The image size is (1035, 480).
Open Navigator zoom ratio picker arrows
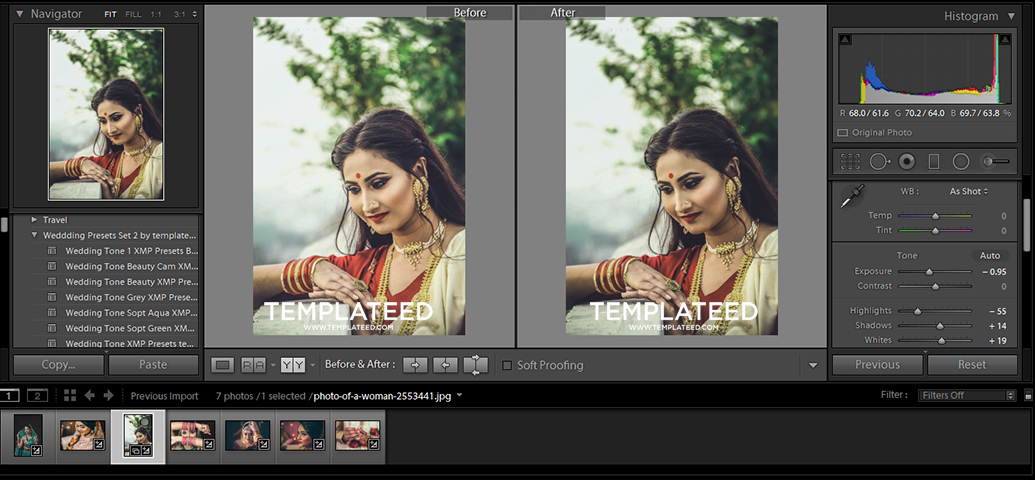[x=194, y=14]
